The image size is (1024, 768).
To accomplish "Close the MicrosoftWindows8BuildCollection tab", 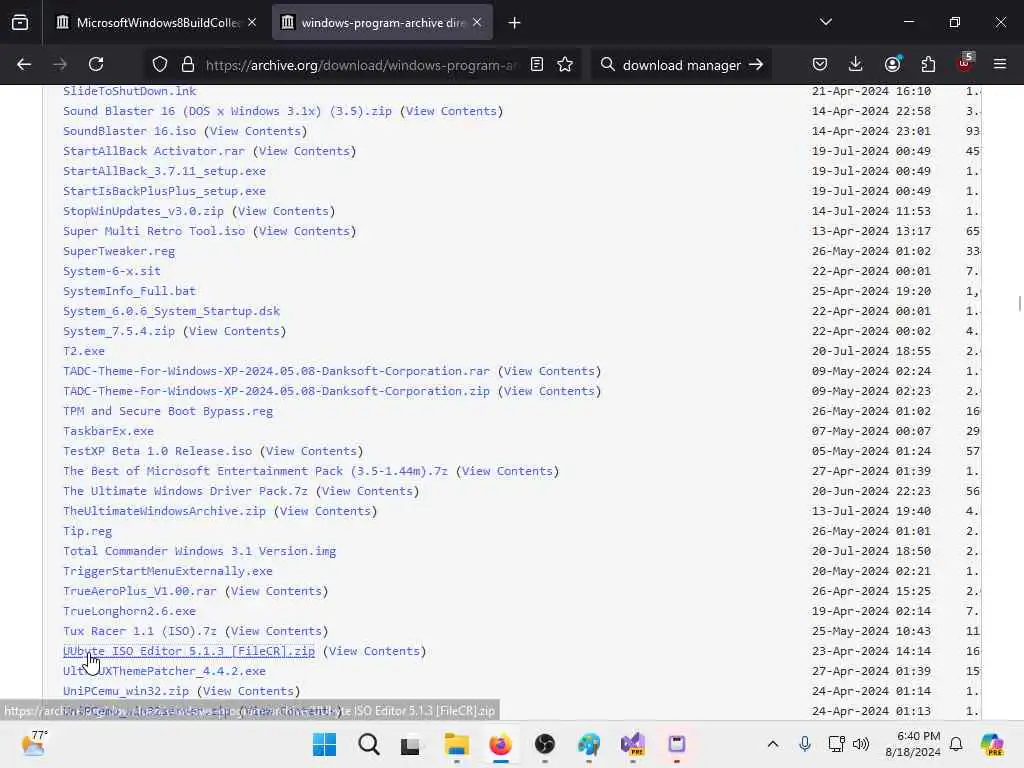I will [252, 22].
